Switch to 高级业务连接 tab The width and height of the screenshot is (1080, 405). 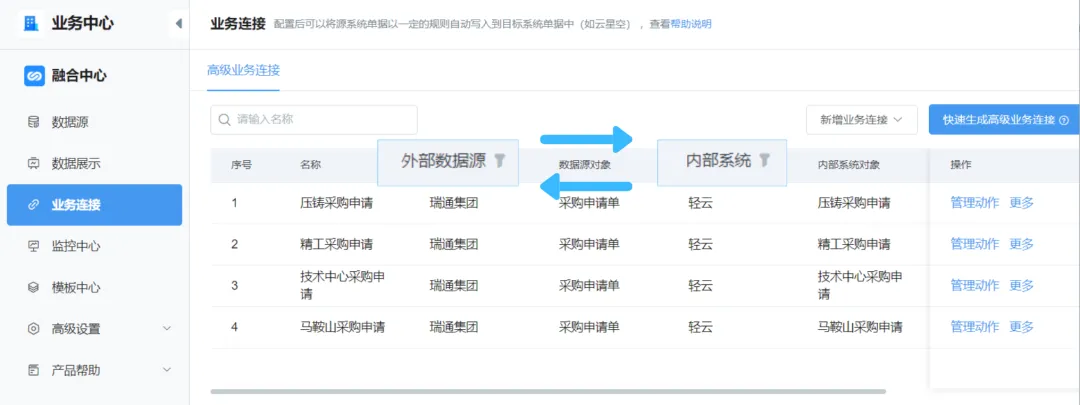click(243, 70)
